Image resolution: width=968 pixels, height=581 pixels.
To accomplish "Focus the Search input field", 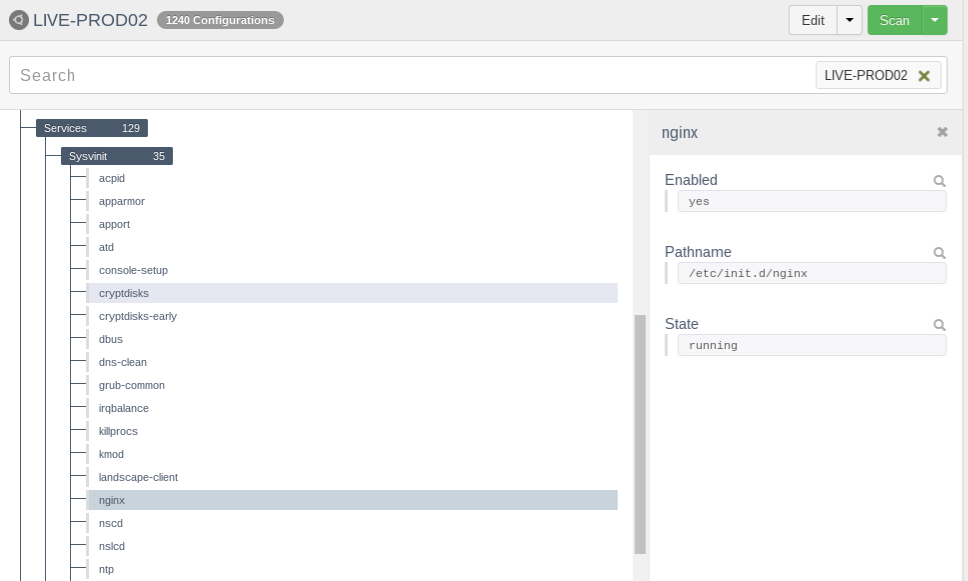I will [x=412, y=75].
